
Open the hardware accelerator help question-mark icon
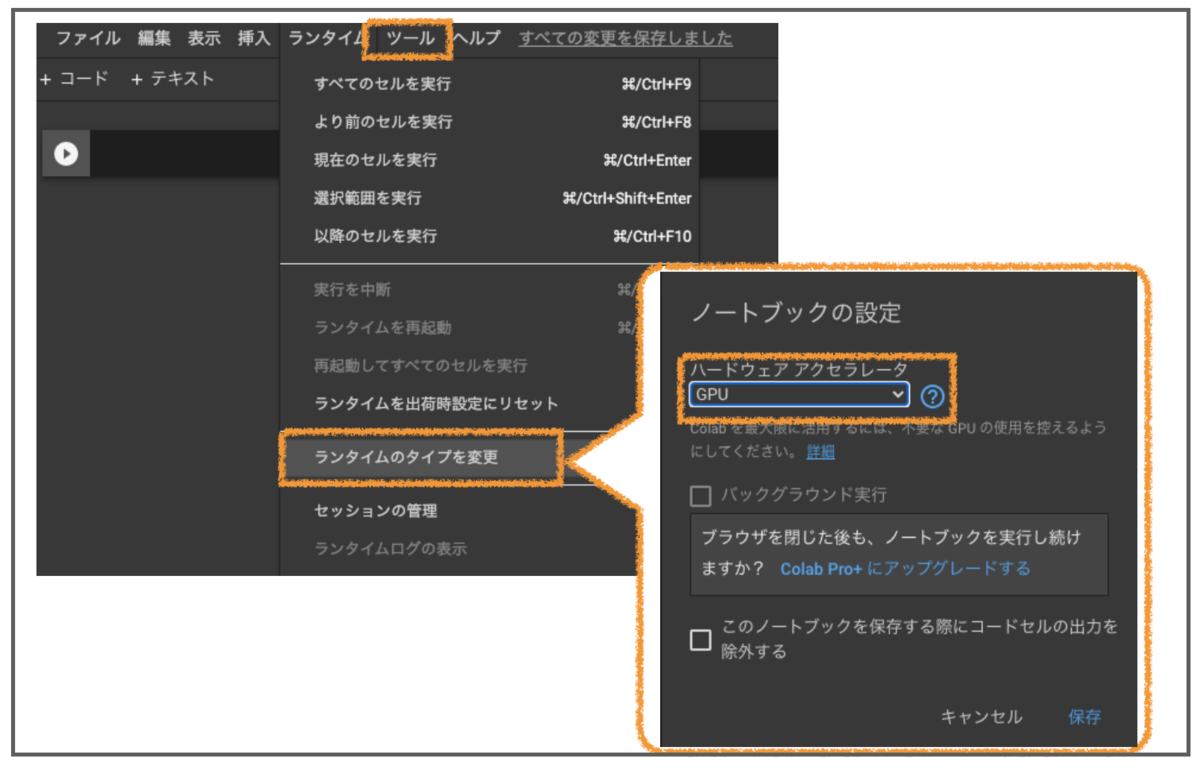[x=932, y=396]
